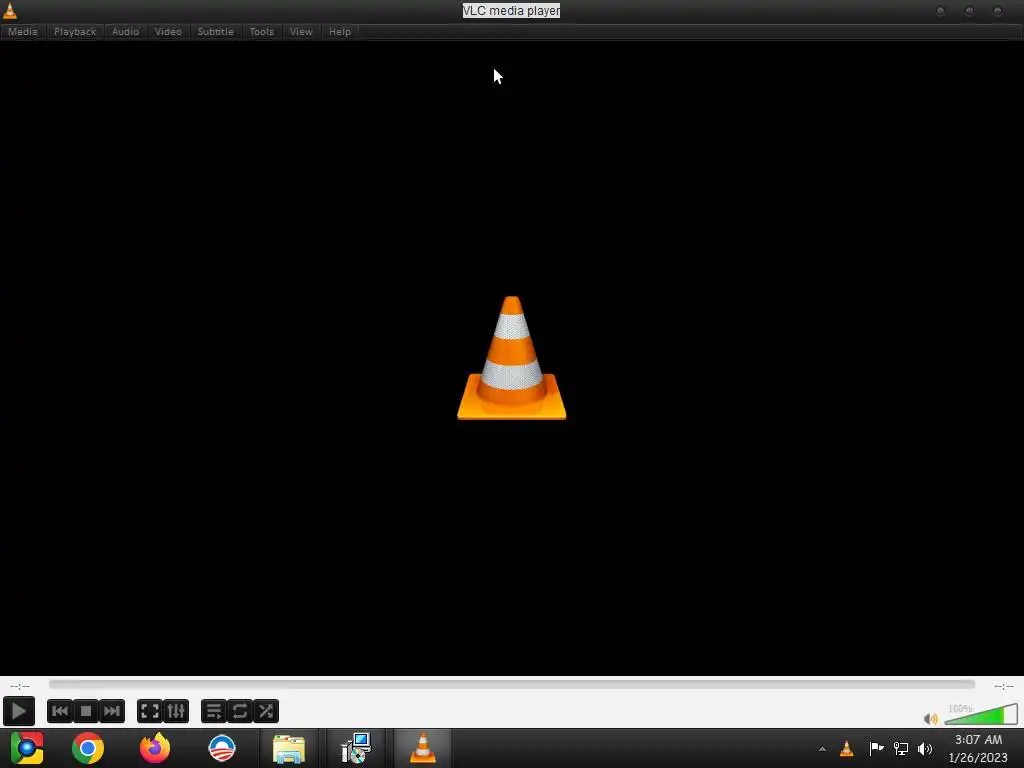The image size is (1024, 768).
Task: Toggle the playlist view
Action: pos(214,711)
